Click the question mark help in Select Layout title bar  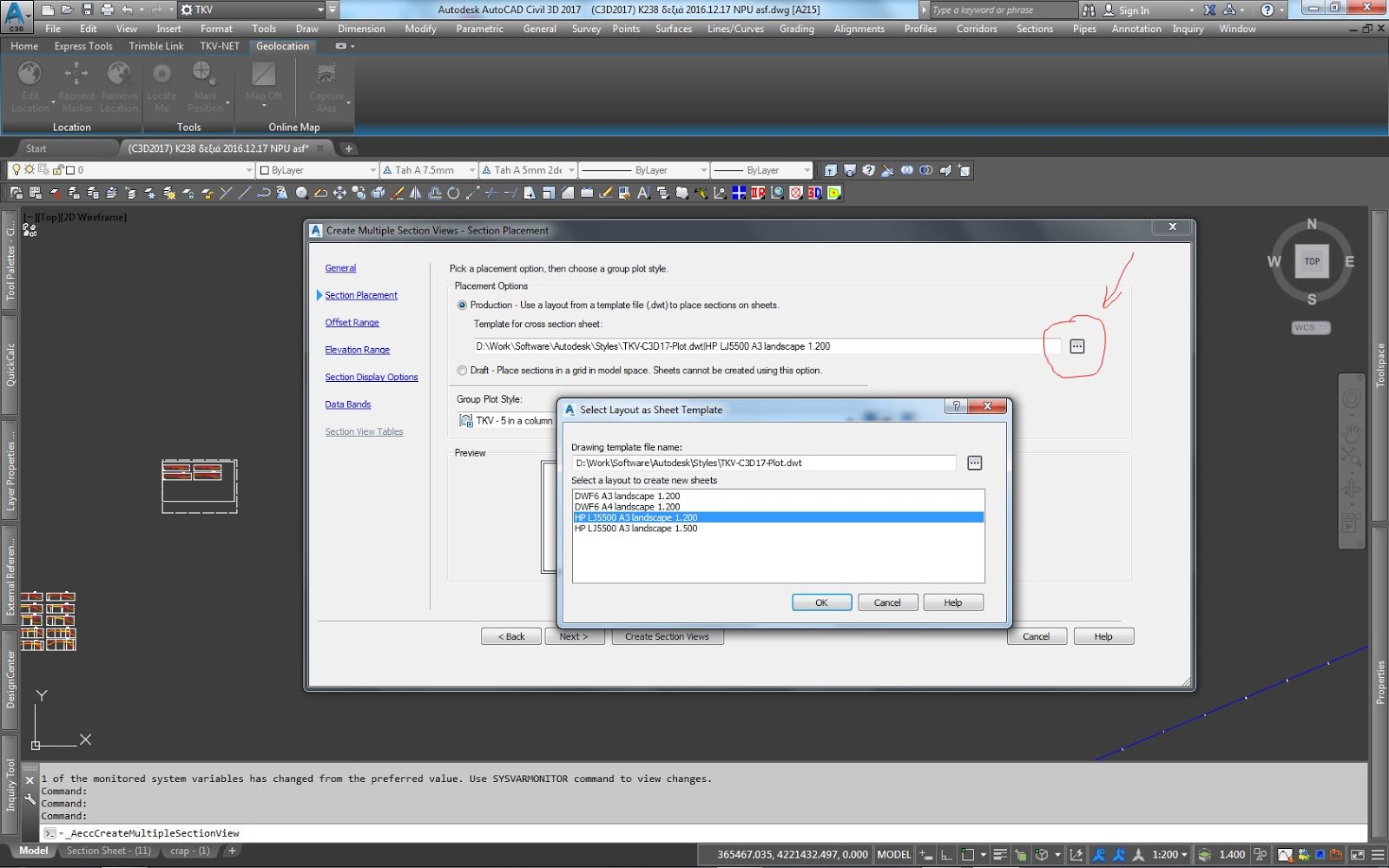click(956, 406)
